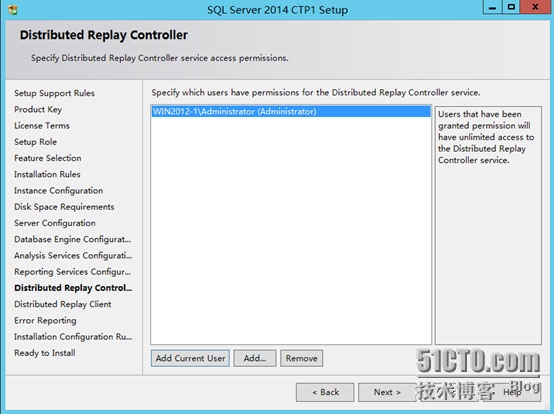Proceed with the Next button
Viewport: 554px width, 414px height.
pos(387,392)
